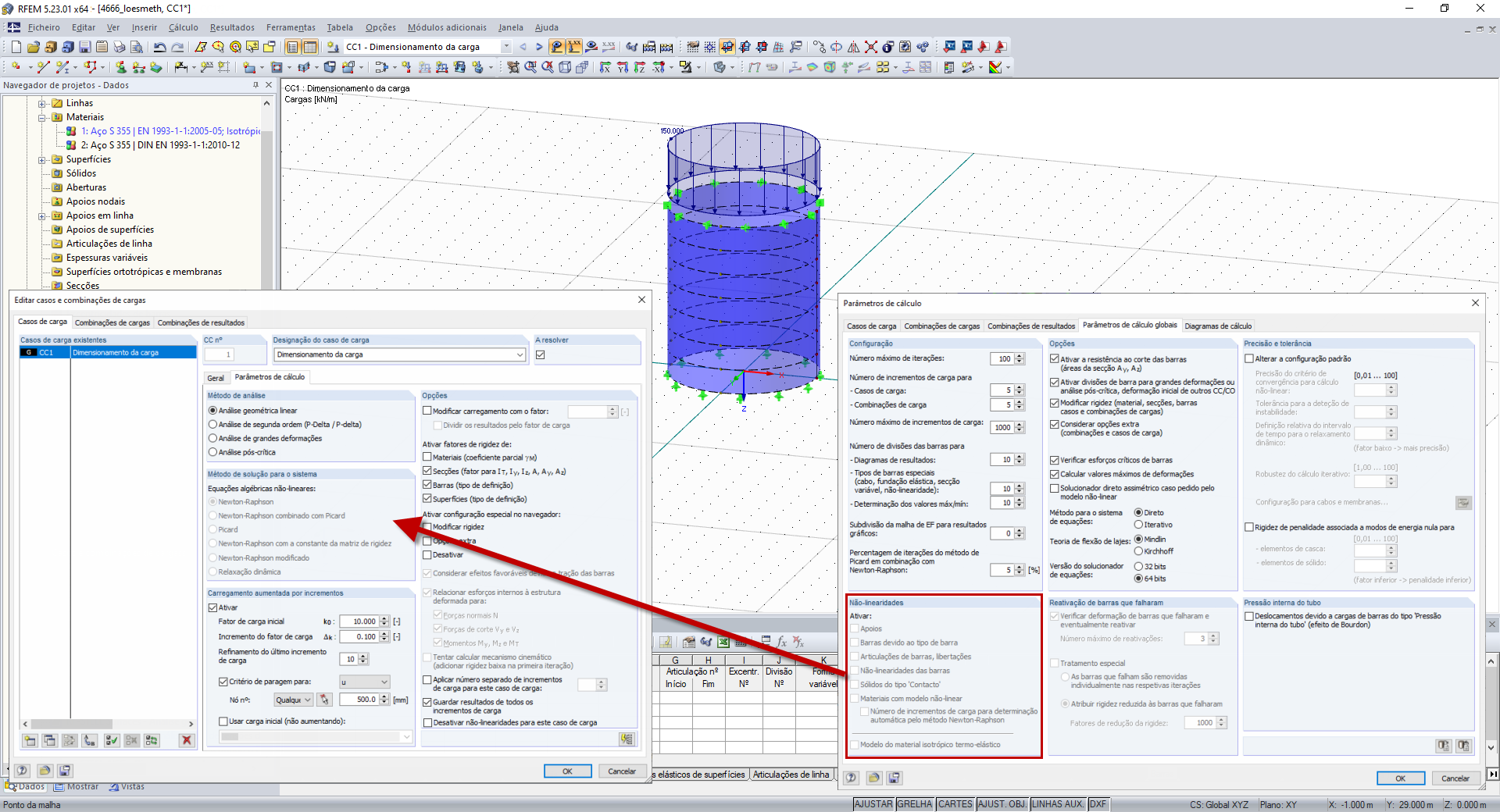Viewport: 1500px width, 812px height.
Task: Click red X delete load case icon
Action: tap(186, 740)
